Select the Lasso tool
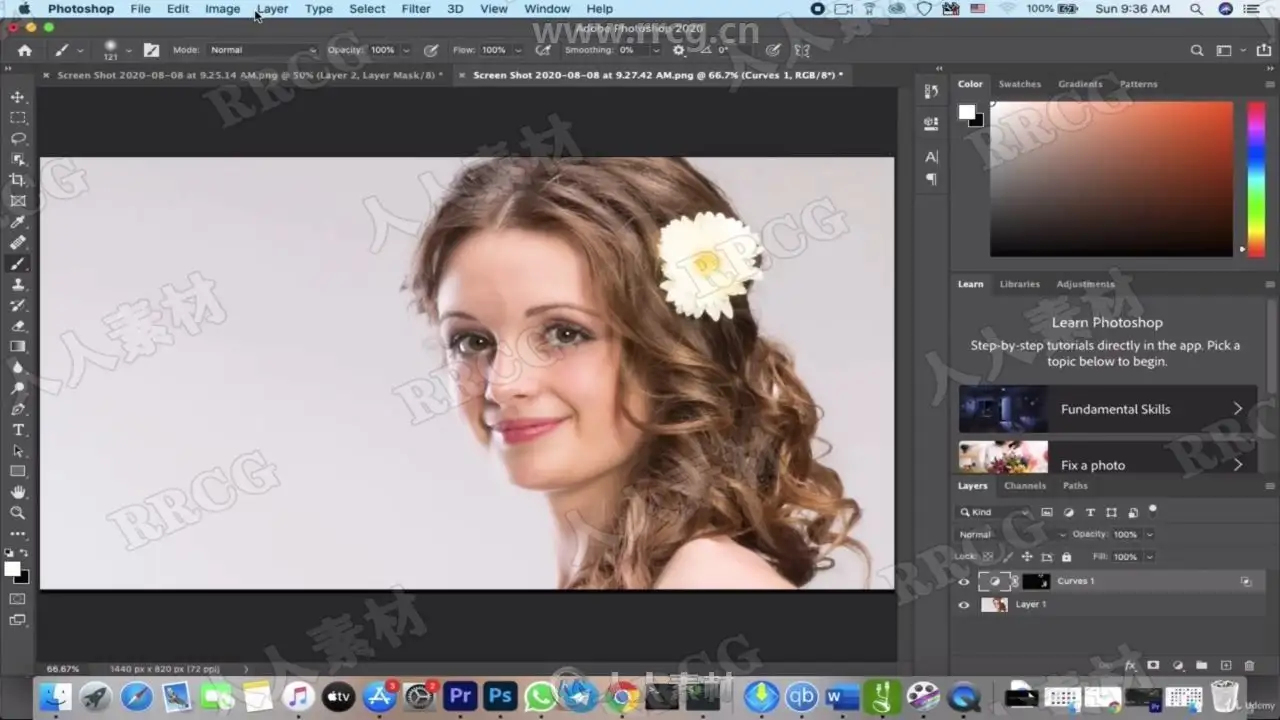 tap(18, 138)
